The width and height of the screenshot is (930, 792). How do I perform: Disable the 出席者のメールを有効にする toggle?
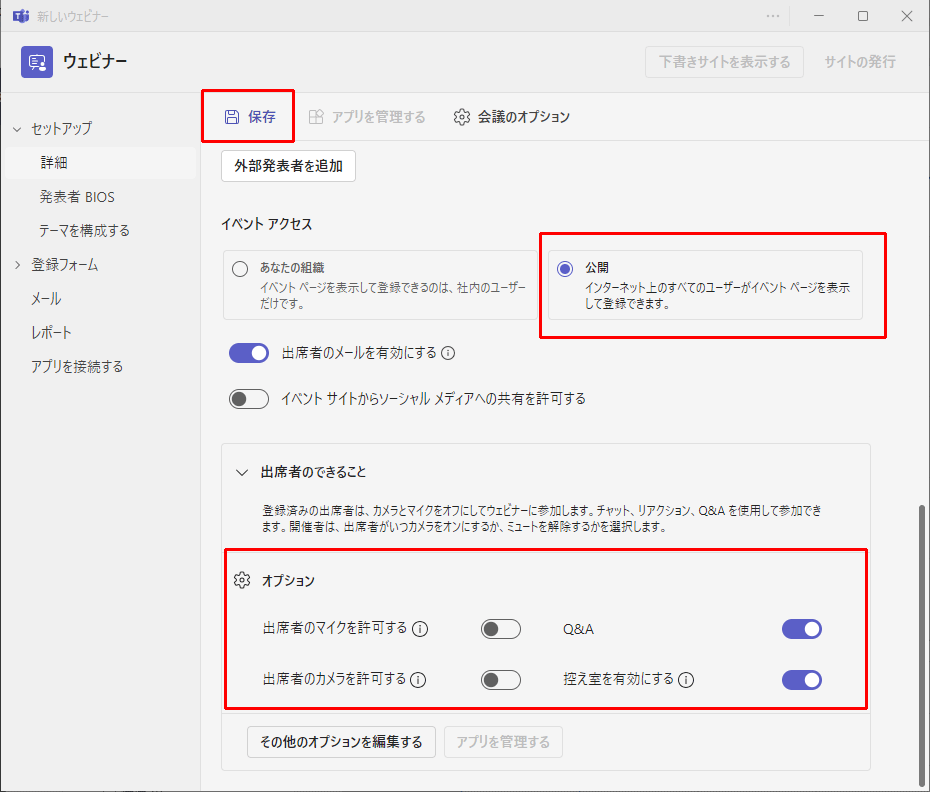[x=249, y=353]
